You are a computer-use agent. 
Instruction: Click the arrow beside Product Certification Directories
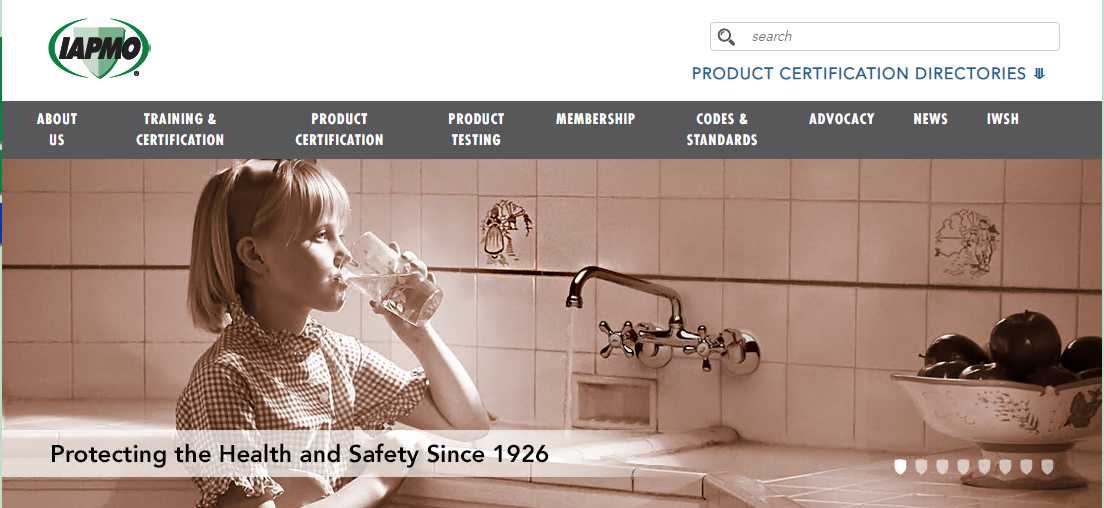(1039, 73)
